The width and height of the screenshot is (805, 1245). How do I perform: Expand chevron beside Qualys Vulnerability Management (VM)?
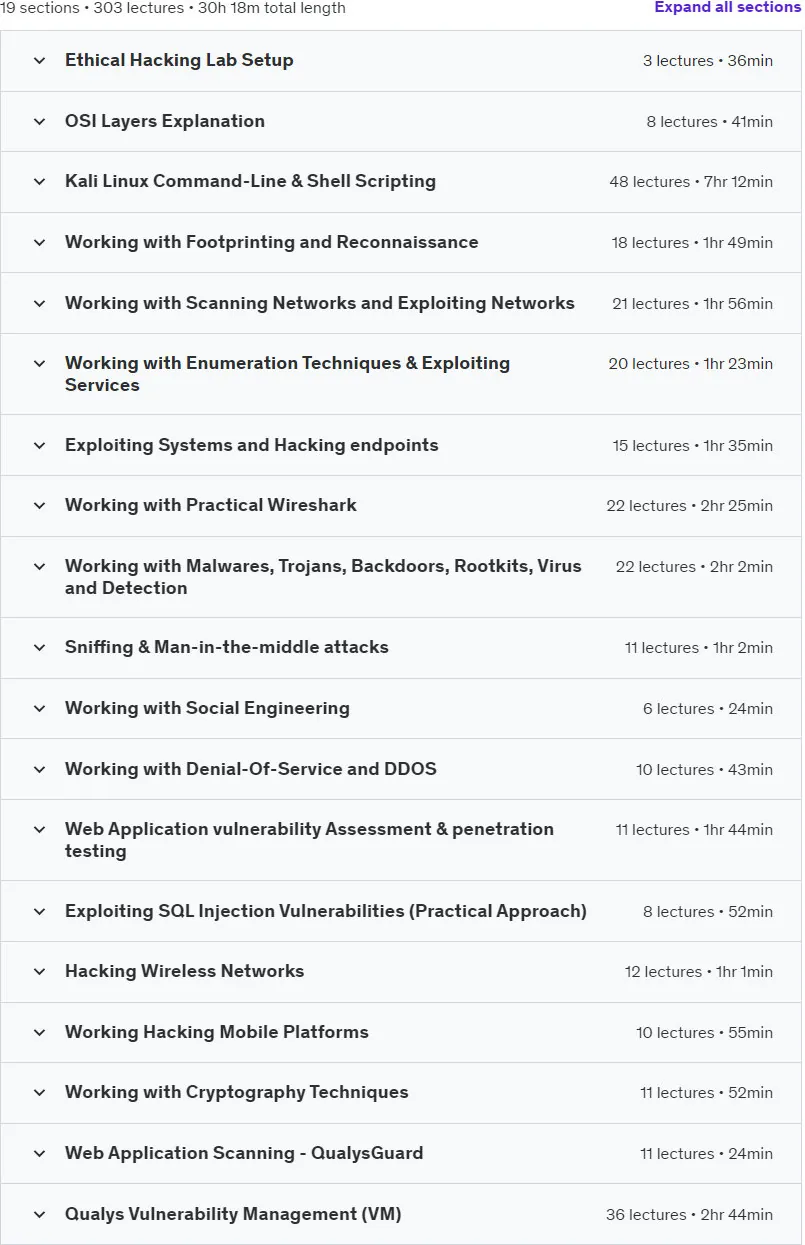pyautogui.click(x=40, y=1215)
